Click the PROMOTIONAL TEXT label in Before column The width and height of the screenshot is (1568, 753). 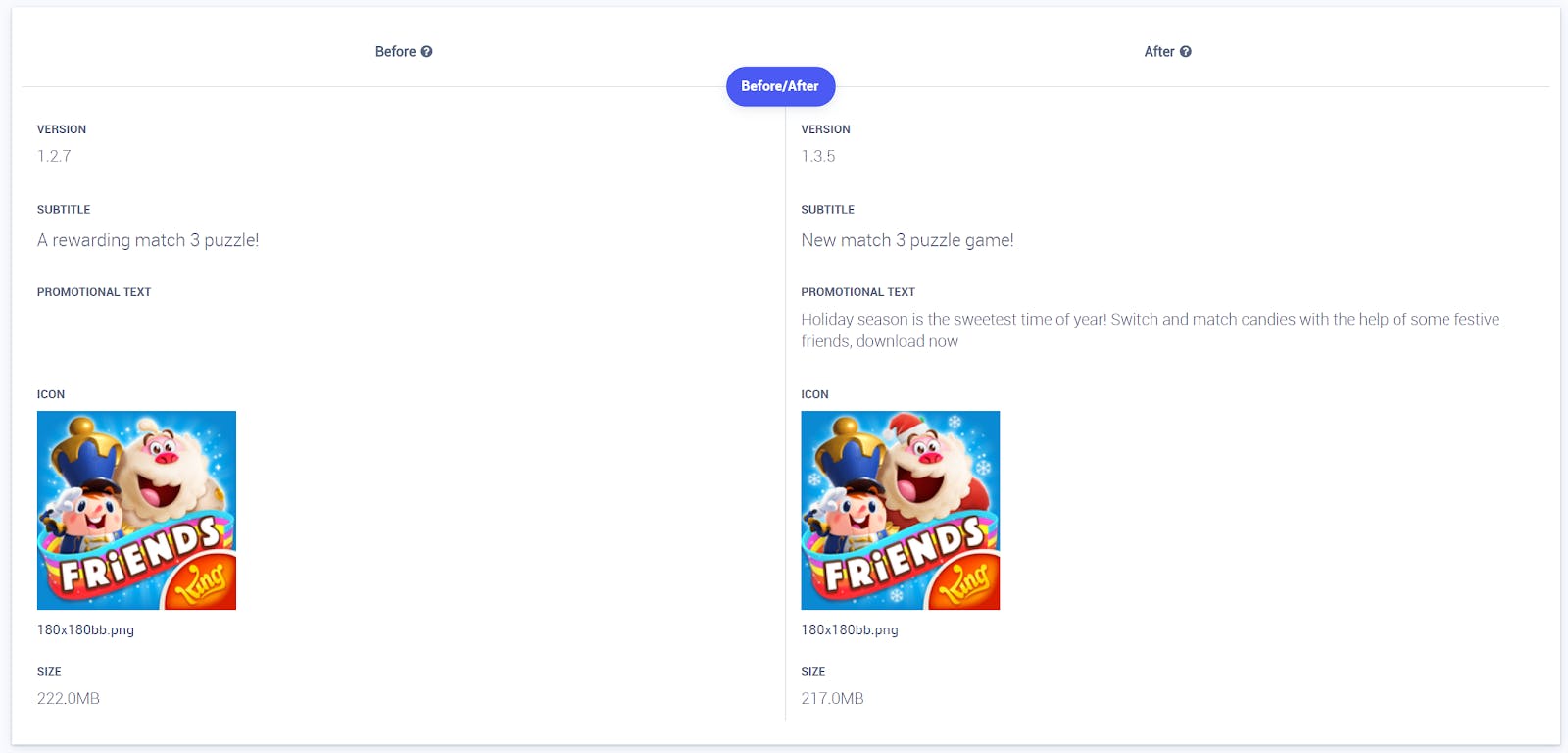pyautogui.click(x=94, y=292)
